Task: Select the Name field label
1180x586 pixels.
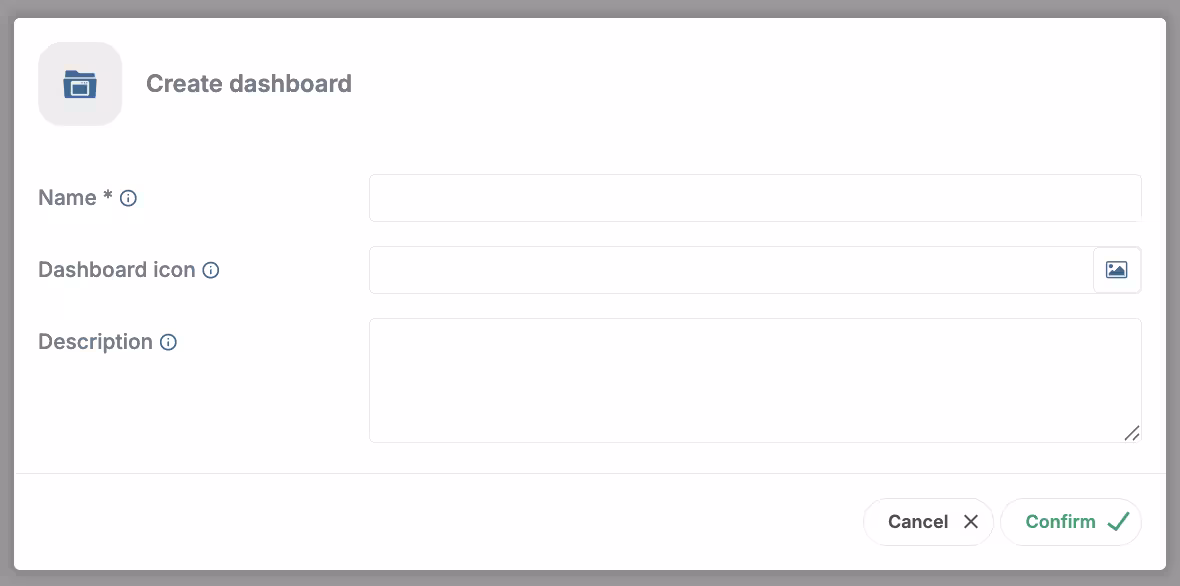Action: (65, 197)
